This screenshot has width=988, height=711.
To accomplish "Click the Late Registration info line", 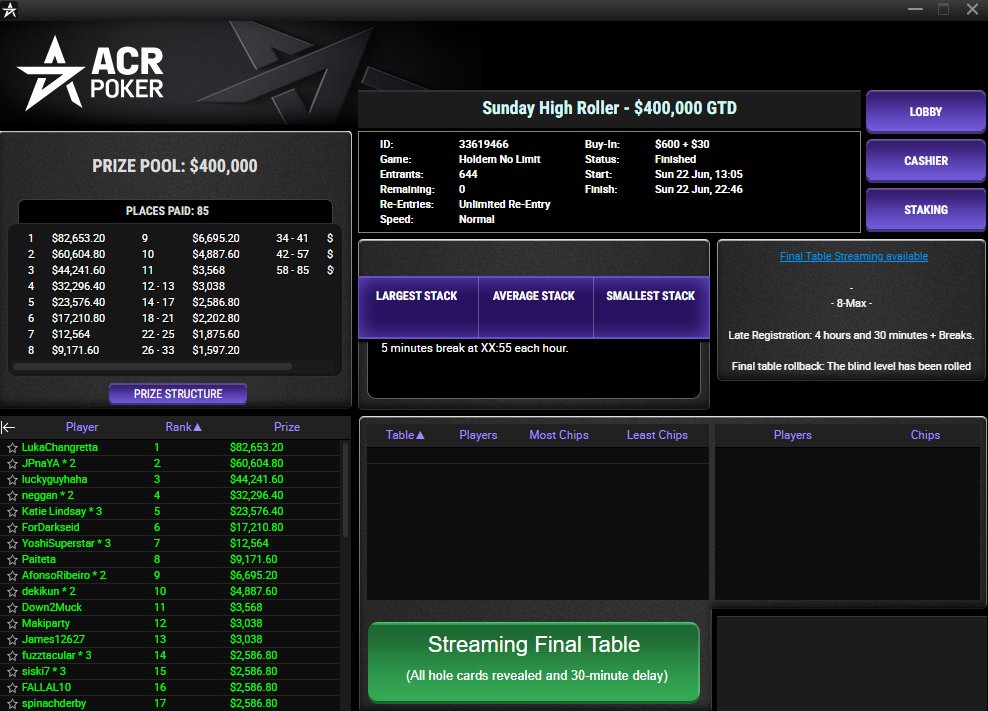I will (851, 335).
